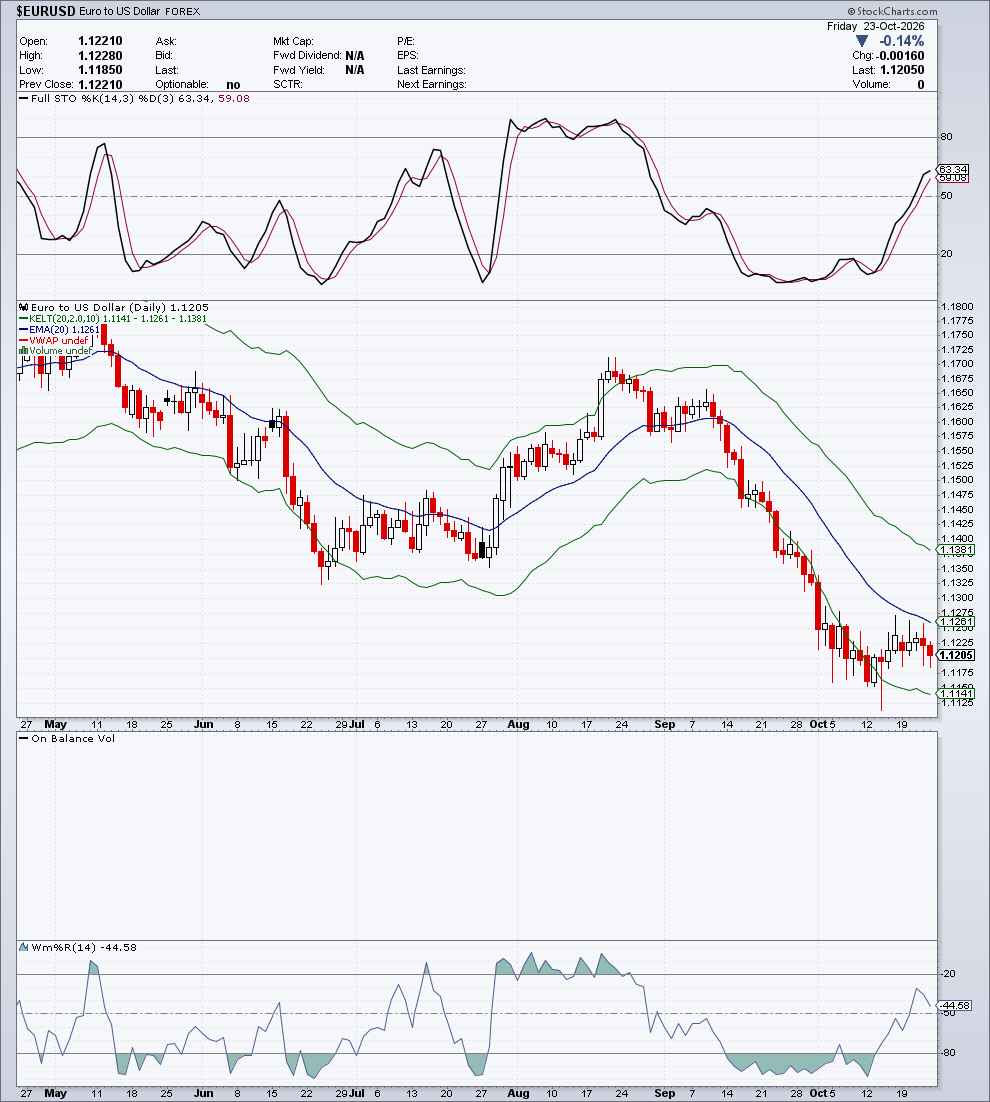Click the Volume value '0' in the header
Image resolution: width=990 pixels, height=1102 pixels.
[920, 84]
